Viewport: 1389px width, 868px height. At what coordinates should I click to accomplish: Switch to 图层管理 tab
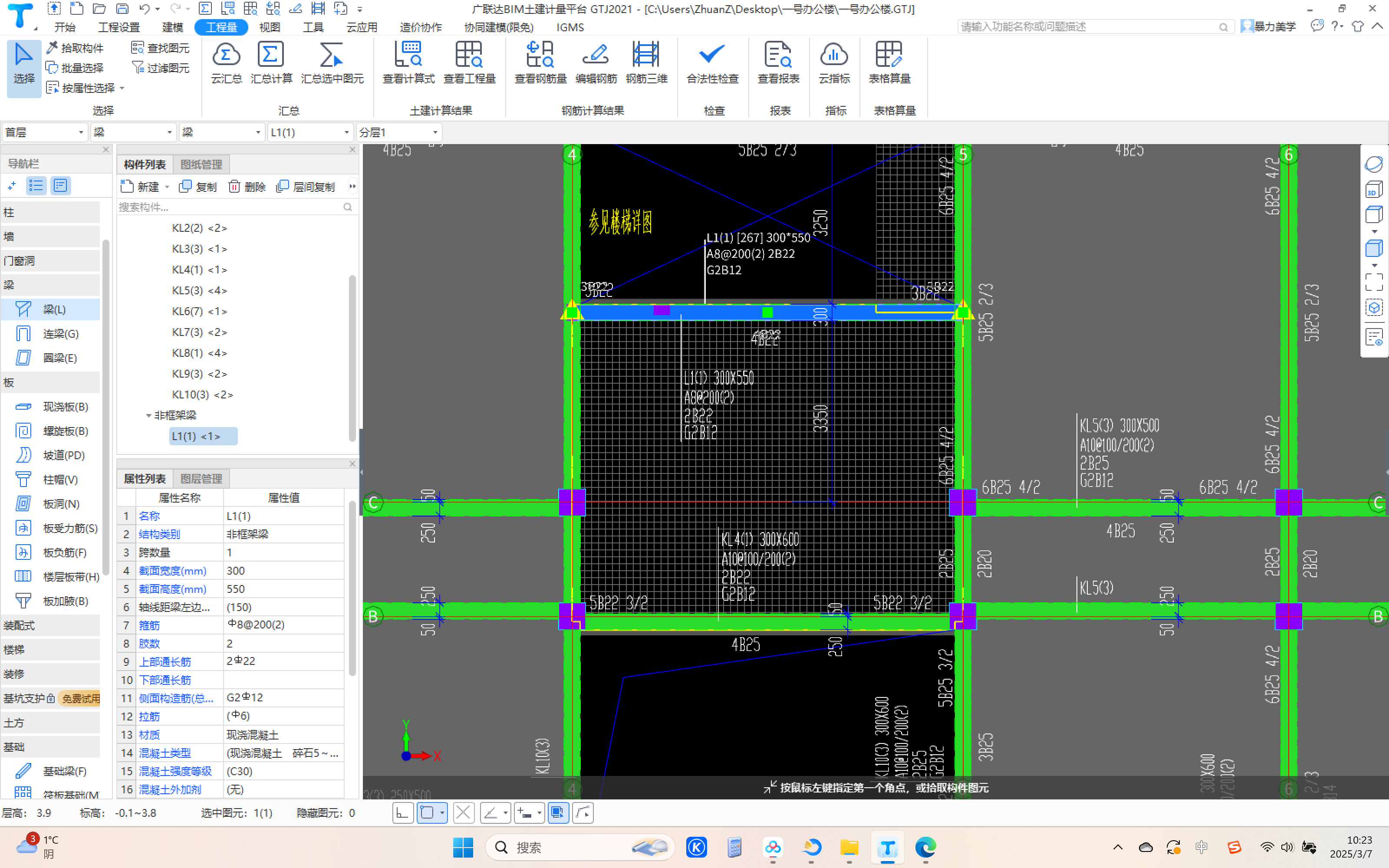tap(201, 479)
